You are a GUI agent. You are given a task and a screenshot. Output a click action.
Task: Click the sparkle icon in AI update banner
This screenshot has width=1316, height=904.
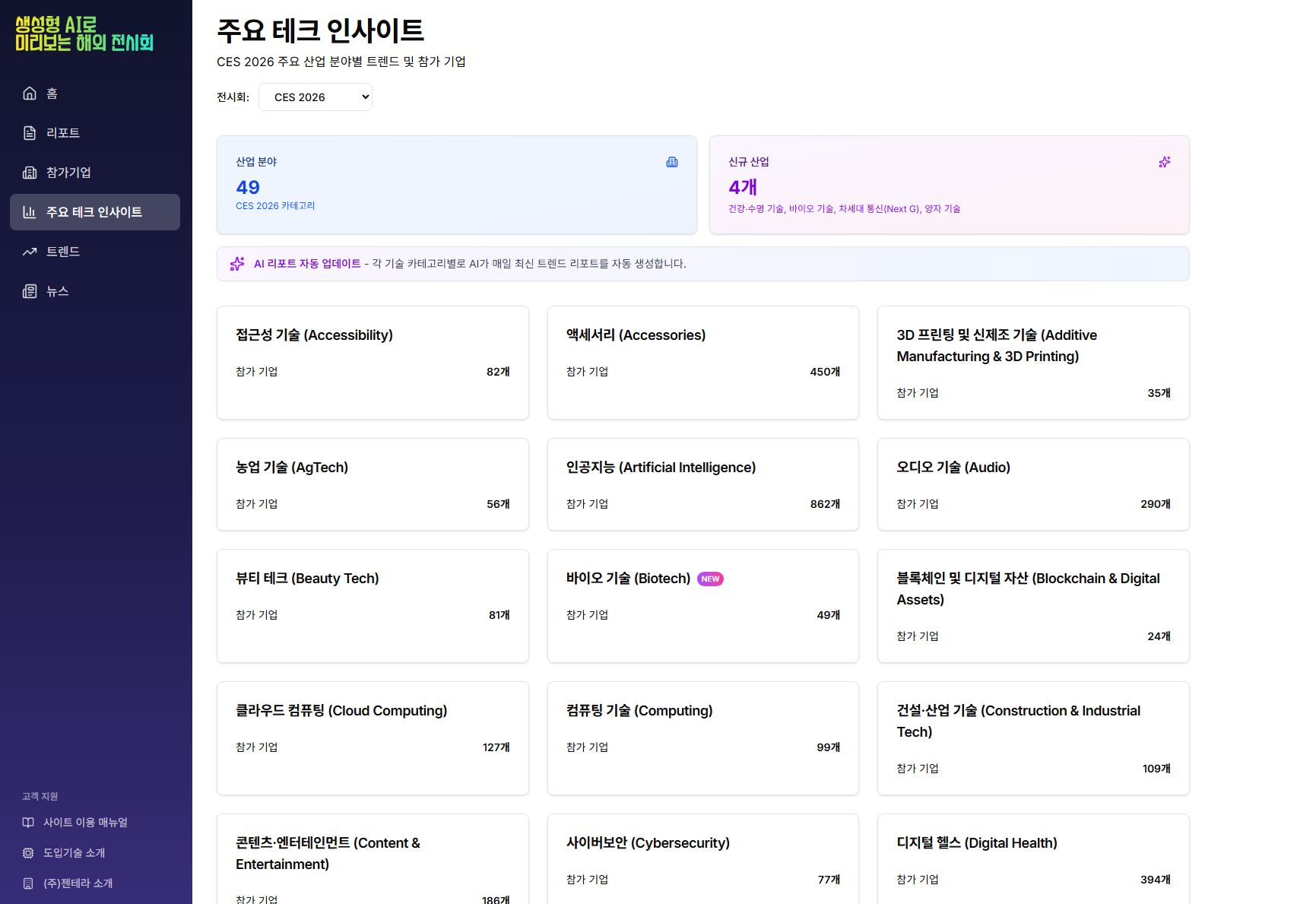[x=237, y=264]
